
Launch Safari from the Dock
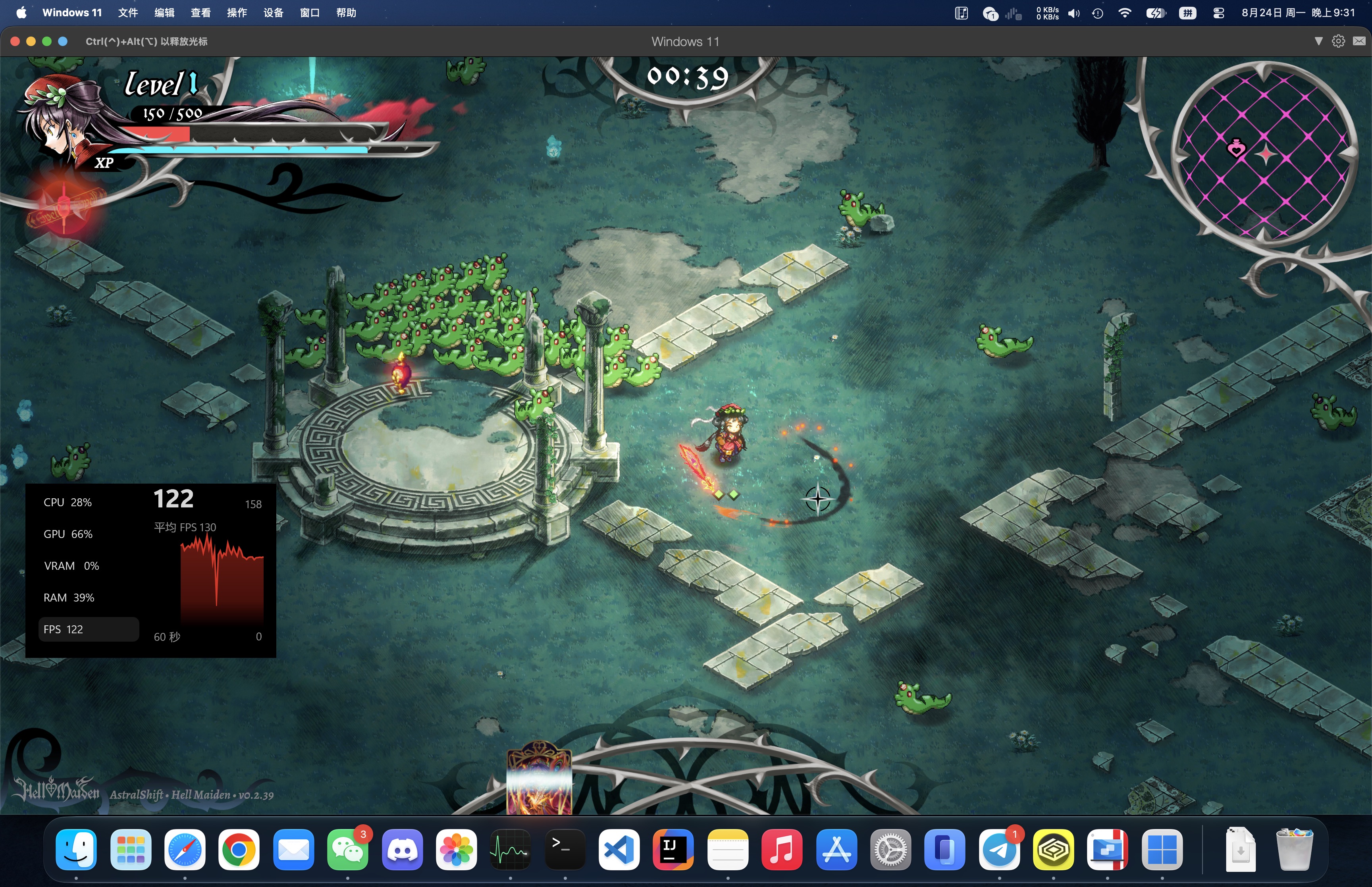click(185, 849)
